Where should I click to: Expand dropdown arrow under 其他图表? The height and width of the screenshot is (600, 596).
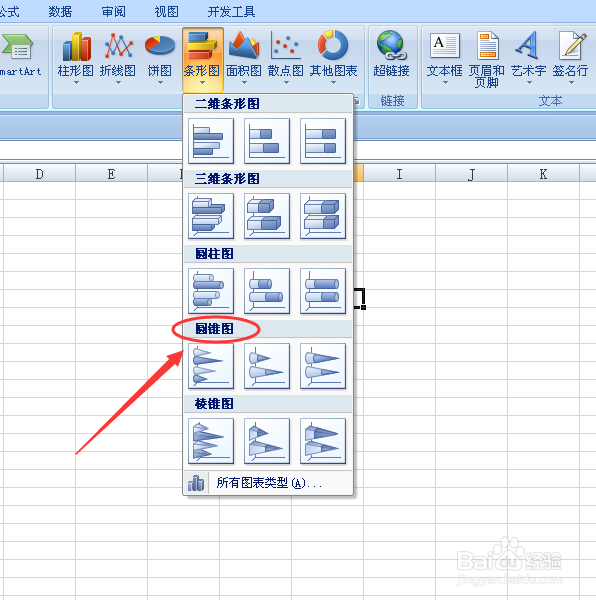click(333, 82)
